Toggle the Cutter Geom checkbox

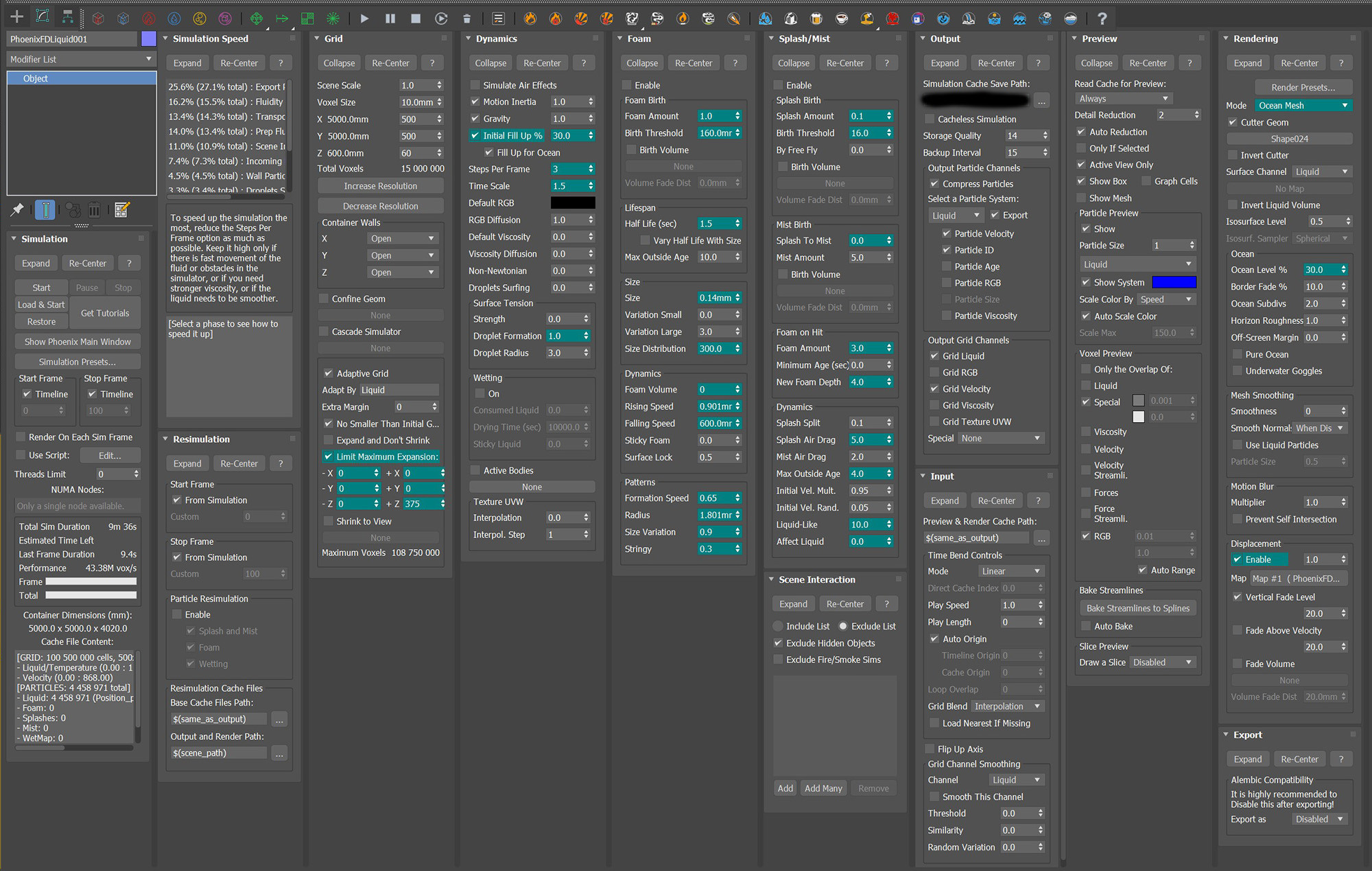click(x=1233, y=122)
